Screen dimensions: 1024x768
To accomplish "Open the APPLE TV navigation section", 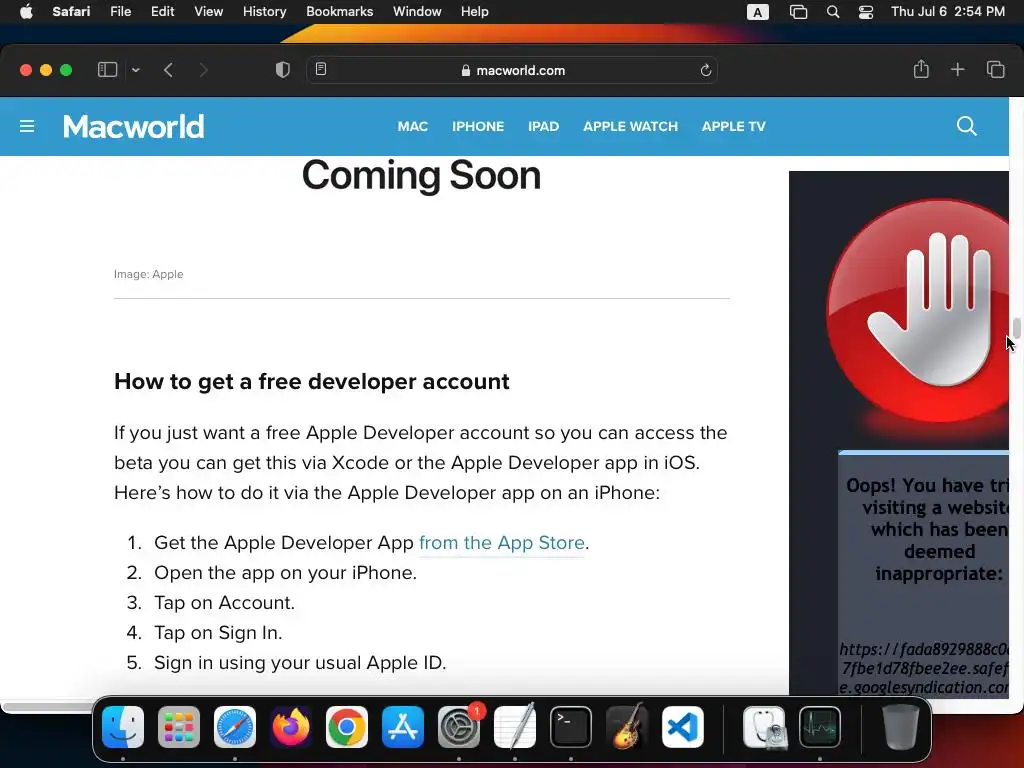I will coord(733,126).
